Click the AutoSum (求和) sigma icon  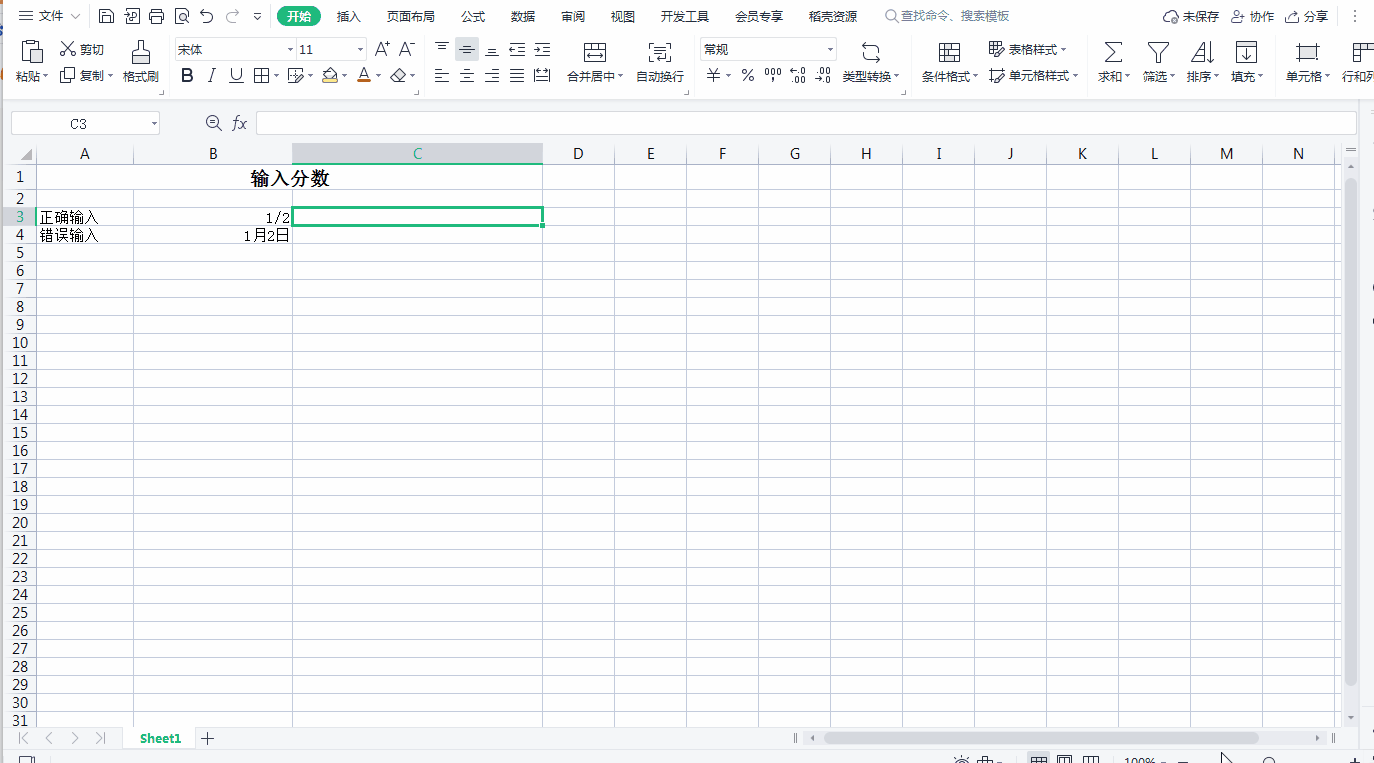coord(1113,52)
